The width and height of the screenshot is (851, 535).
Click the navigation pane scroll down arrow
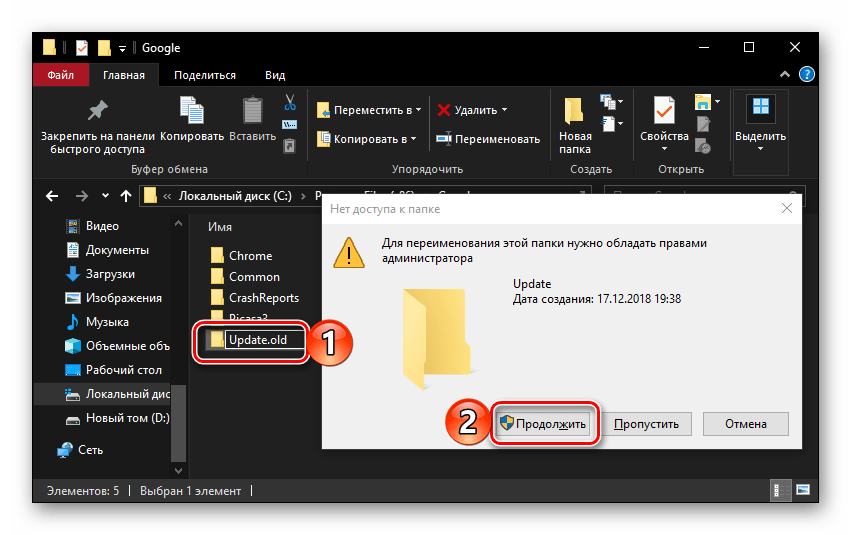tap(178, 470)
